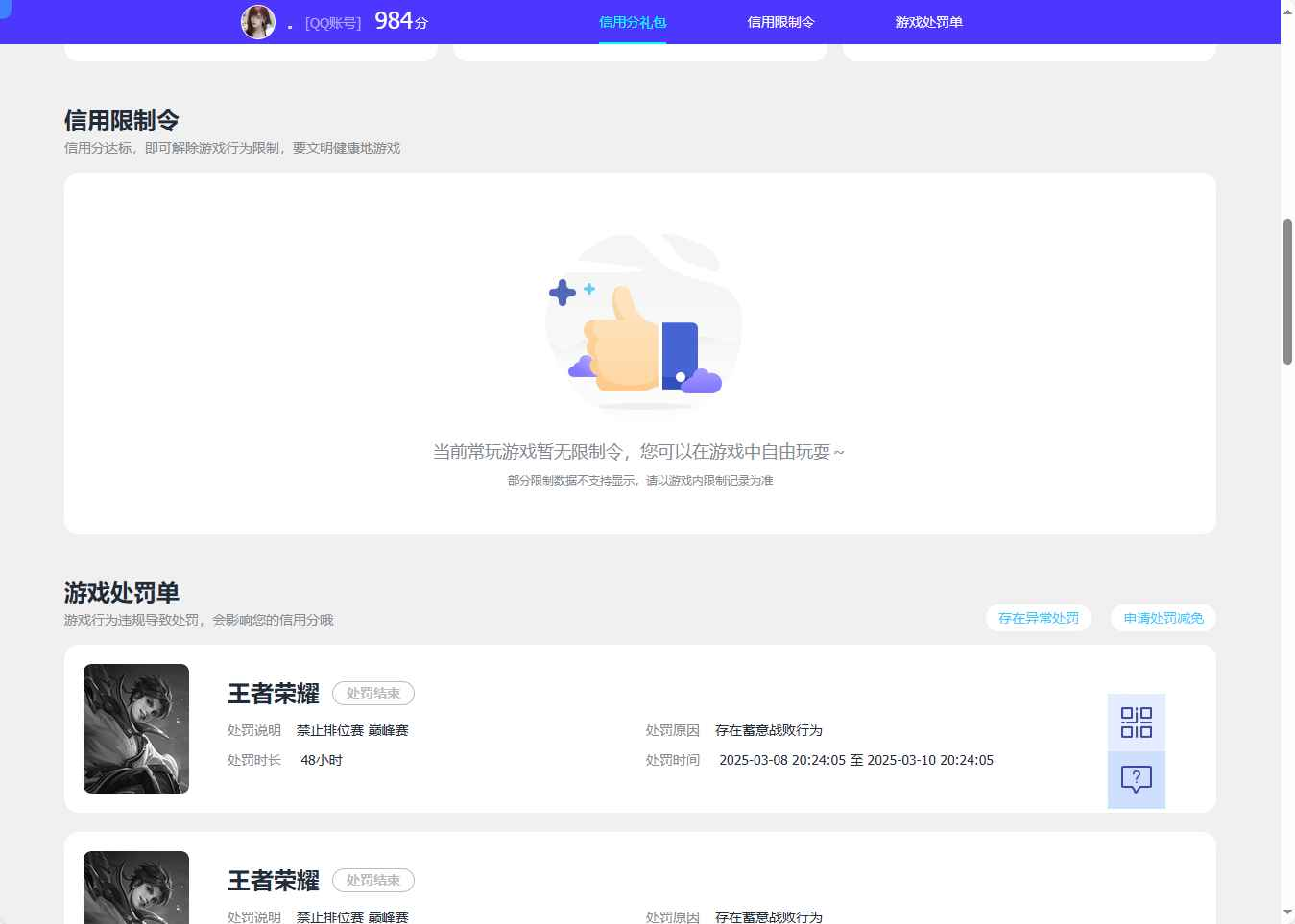Click the 部分限制数据不支持显示 note
The image size is (1295, 924).
[x=640, y=480]
